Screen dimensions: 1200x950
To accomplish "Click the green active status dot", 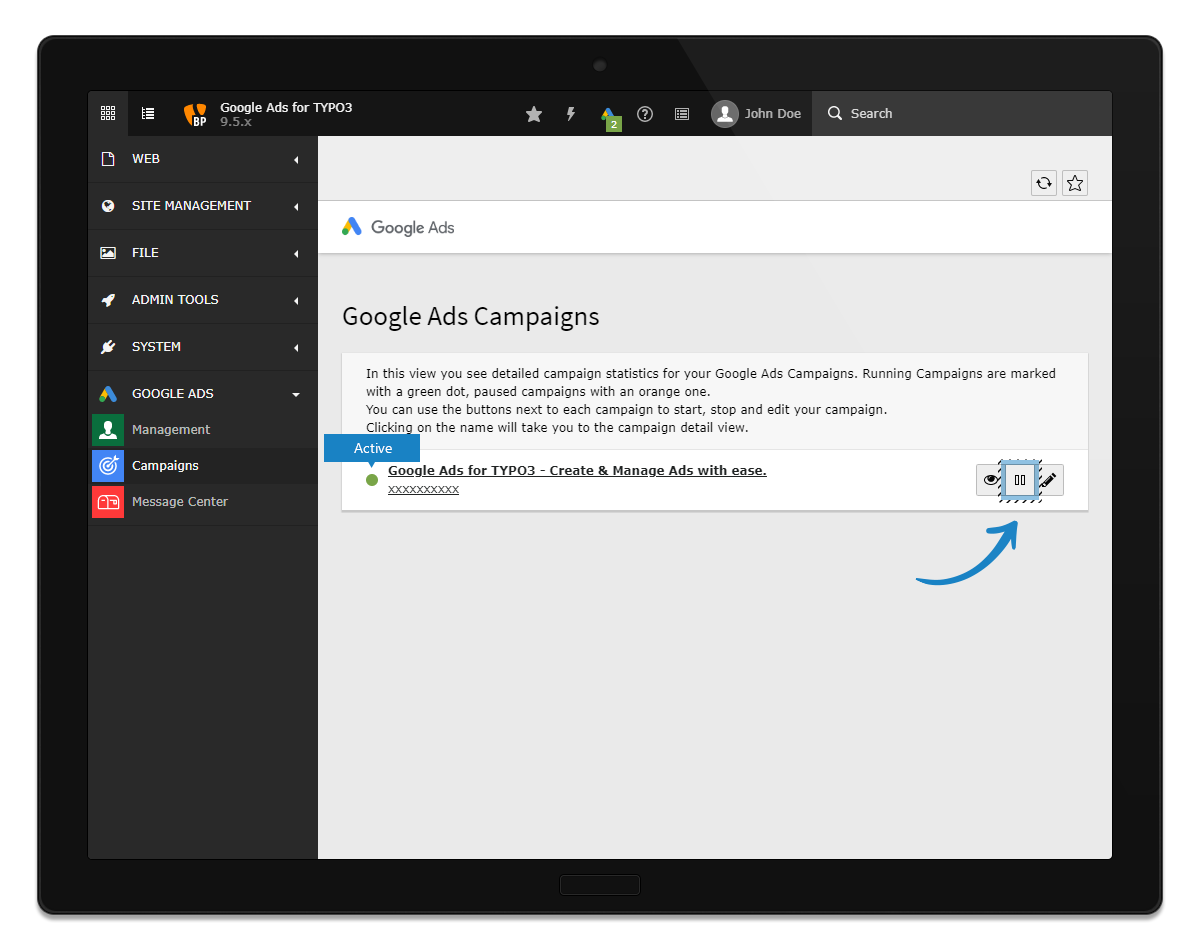I will point(372,480).
